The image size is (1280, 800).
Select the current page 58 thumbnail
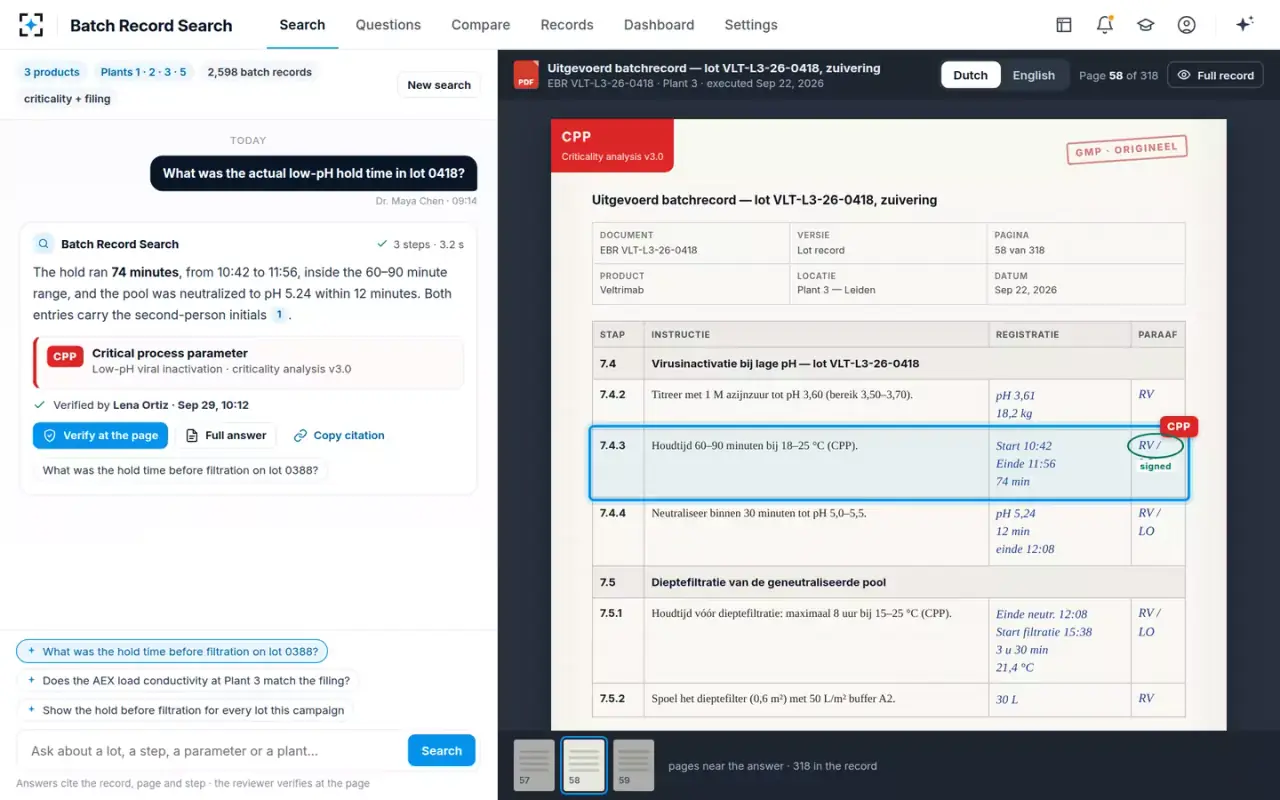pos(584,766)
